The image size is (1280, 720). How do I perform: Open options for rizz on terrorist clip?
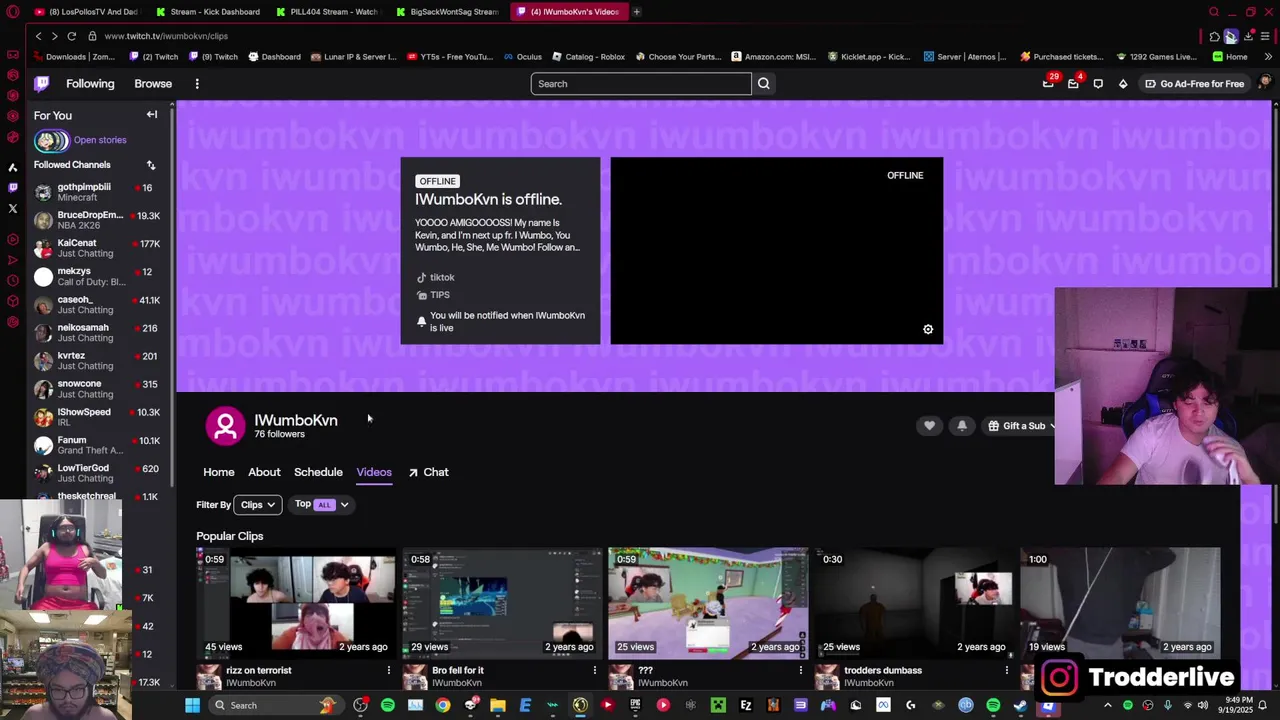(388, 671)
